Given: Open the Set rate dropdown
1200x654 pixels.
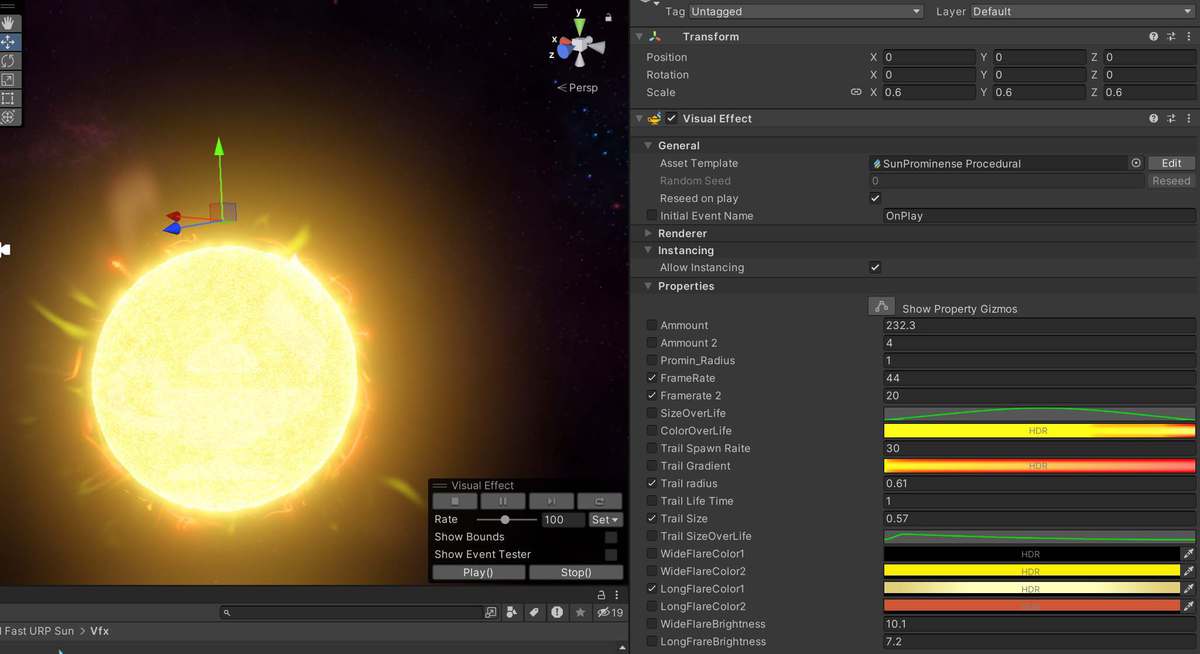Looking at the screenshot, I should coord(606,519).
